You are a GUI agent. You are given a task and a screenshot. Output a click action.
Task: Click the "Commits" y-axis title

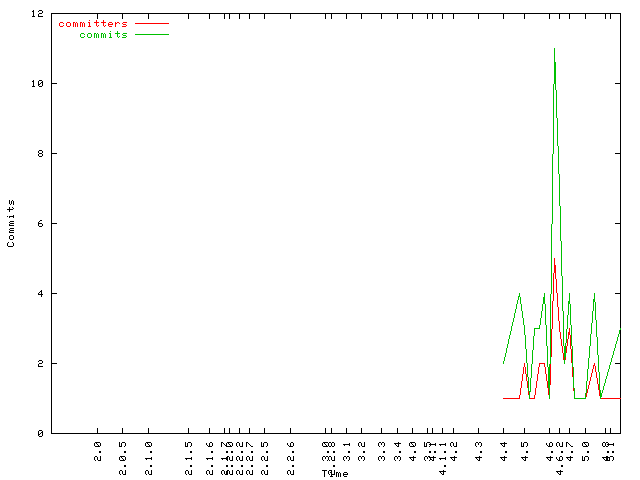[x=12, y=223]
